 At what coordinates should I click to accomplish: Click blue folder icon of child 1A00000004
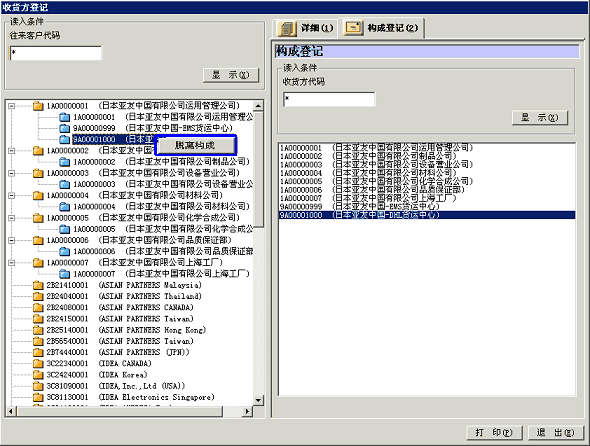(x=65, y=206)
